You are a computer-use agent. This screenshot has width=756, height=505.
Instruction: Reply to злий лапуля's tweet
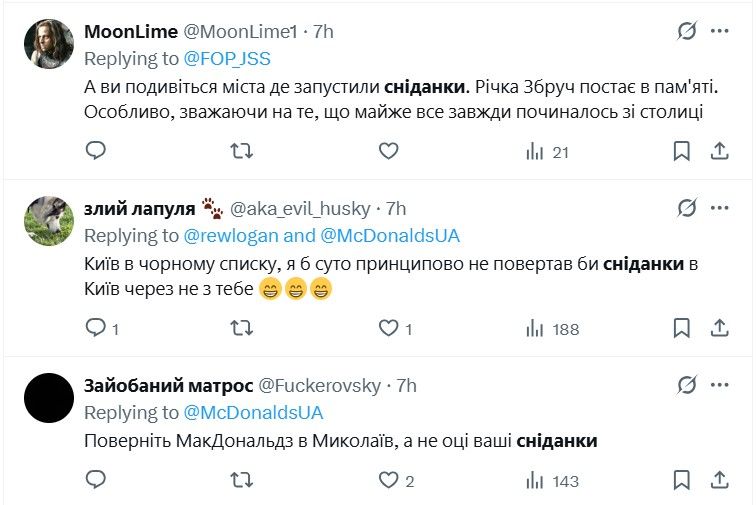click(96, 328)
